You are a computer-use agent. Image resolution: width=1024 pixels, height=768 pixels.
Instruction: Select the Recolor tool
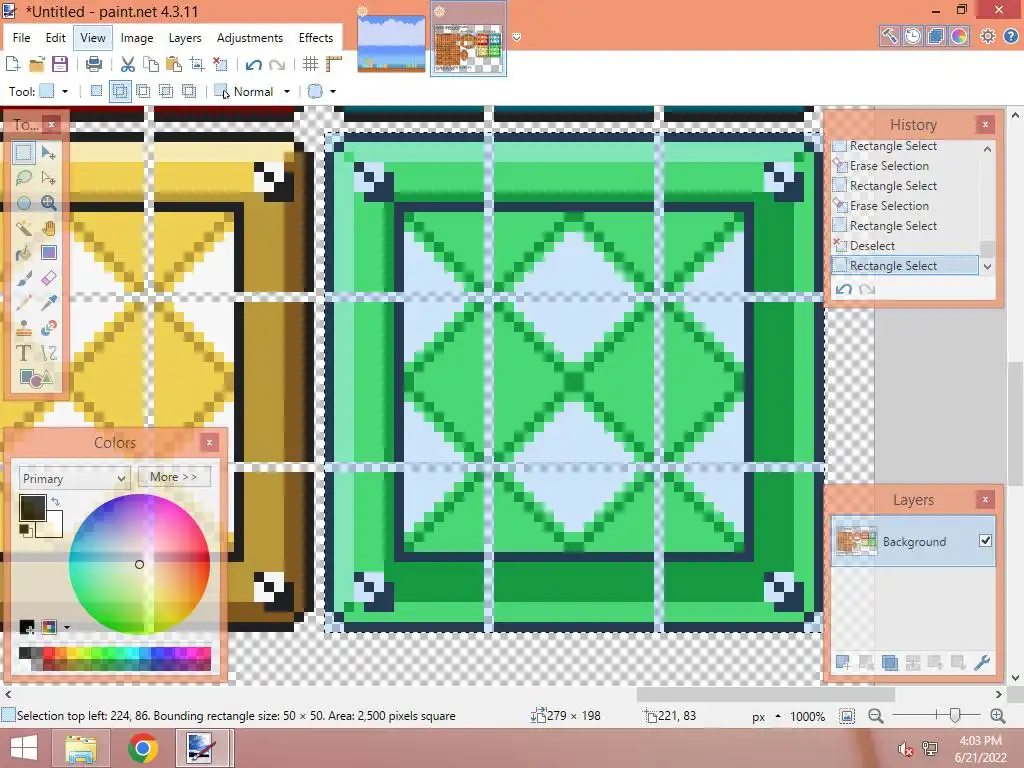coord(48,328)
